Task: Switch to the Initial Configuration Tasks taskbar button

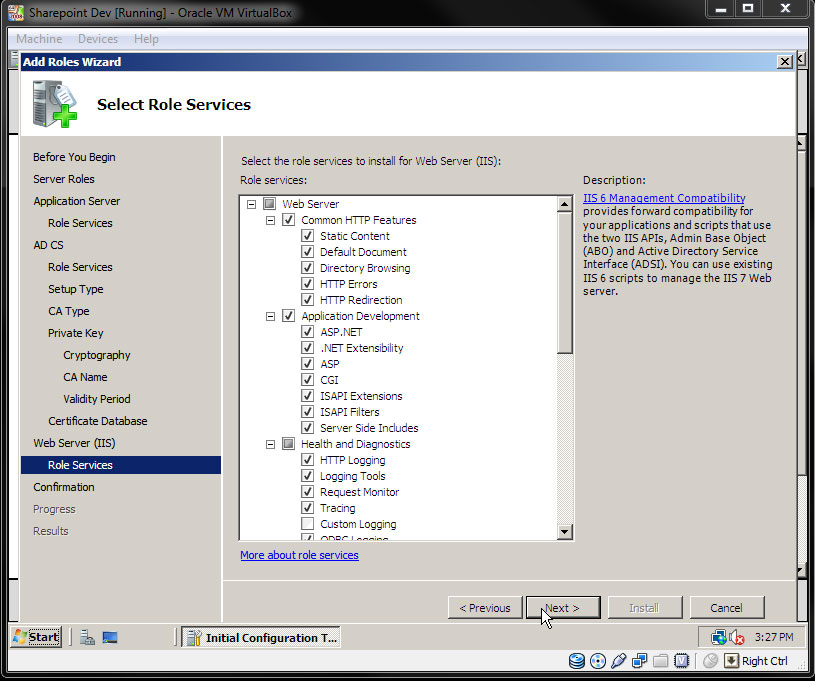Action: (x=260, y=637)
